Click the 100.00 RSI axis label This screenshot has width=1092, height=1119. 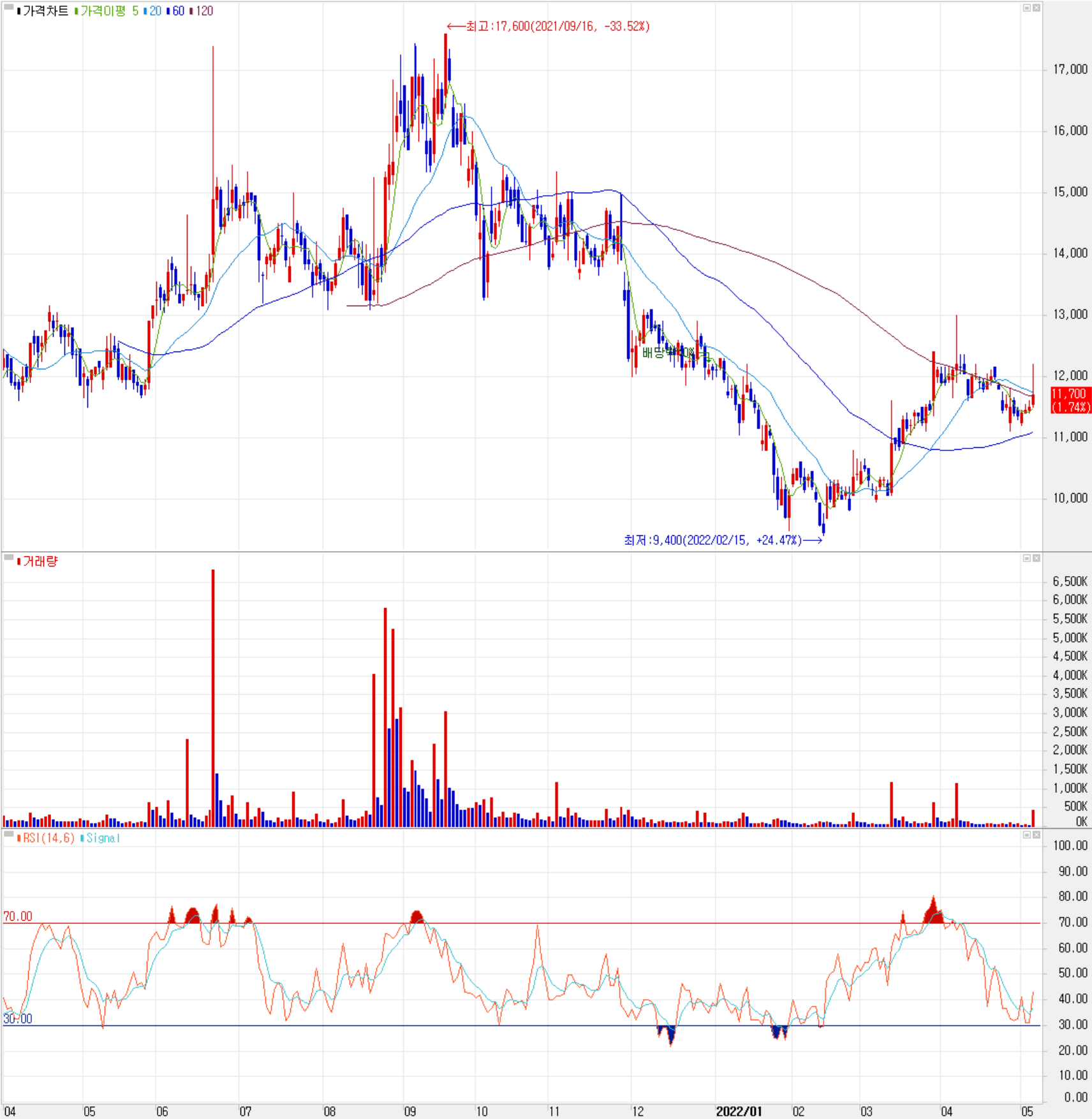(1070, 846)
